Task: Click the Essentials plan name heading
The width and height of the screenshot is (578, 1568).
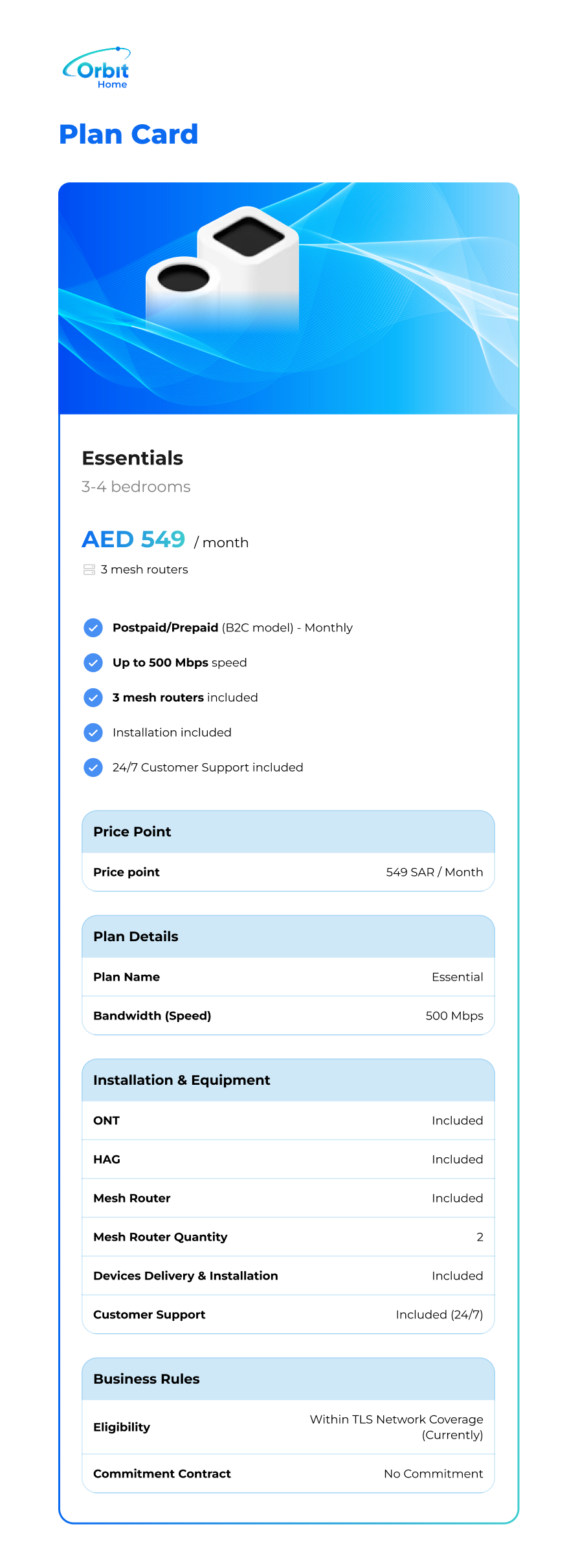Action: click(133, 458)
